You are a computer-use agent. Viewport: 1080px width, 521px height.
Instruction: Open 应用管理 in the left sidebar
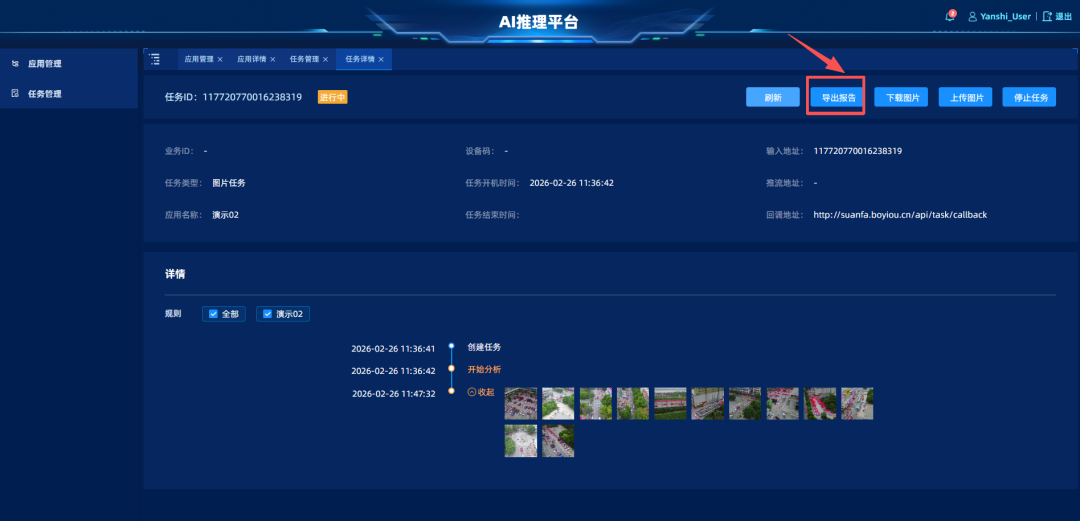tap(44, 64)
